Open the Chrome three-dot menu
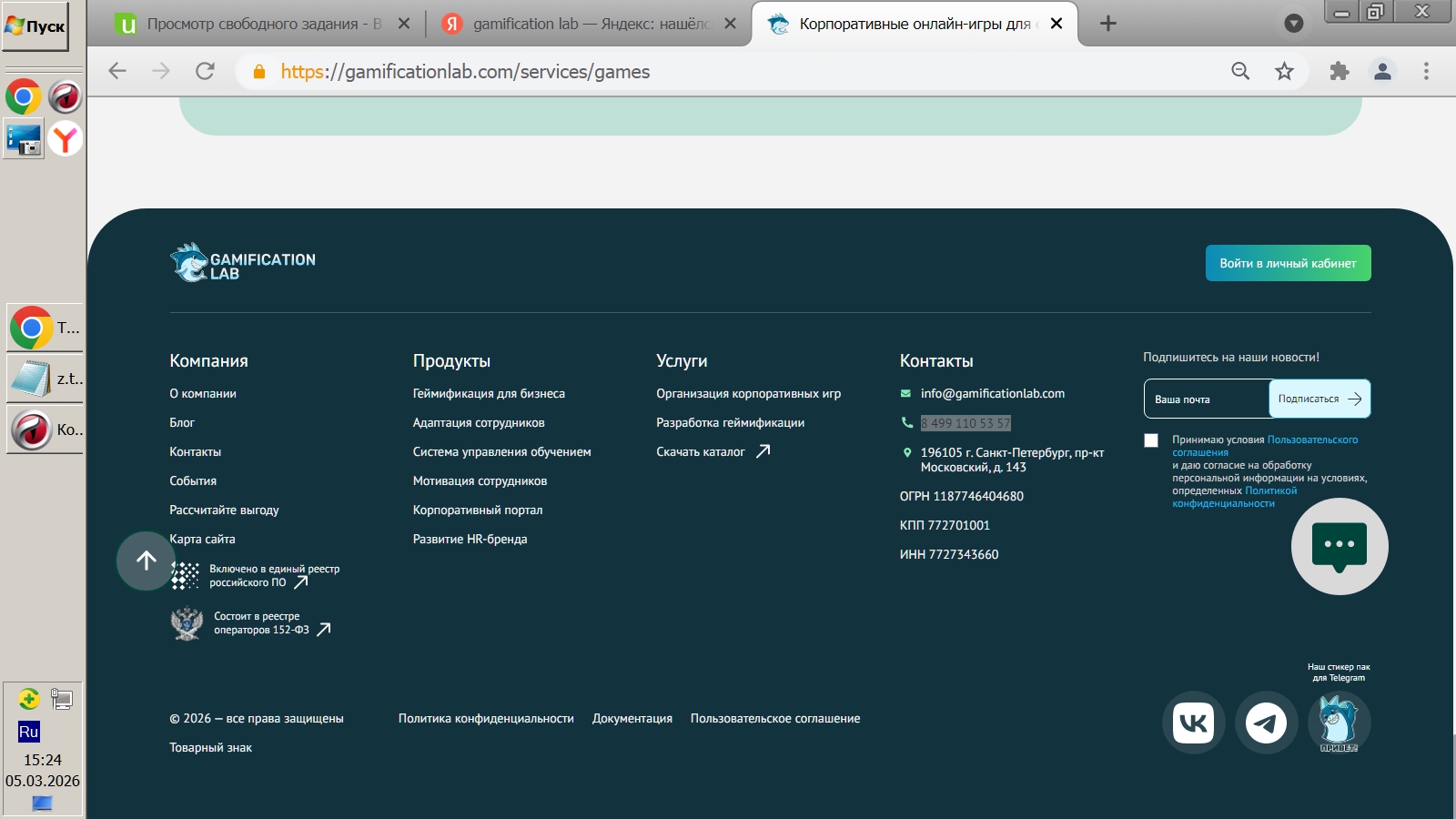Screen dimensions: 1456x819 click(x=1426, y=71)
